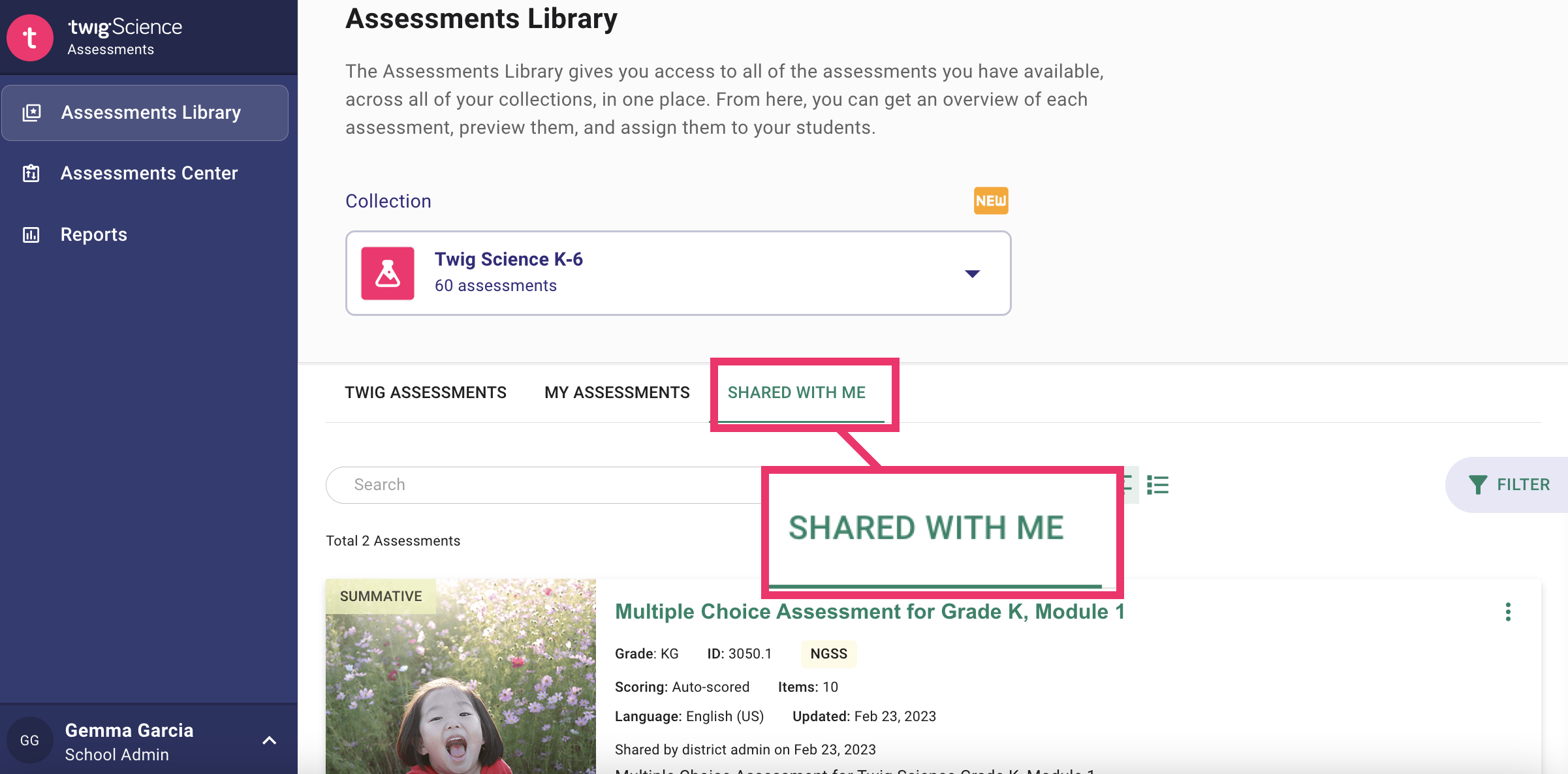Click the Assessments Center clipboard icon
1568x774 pixels.
coord(31,173)
